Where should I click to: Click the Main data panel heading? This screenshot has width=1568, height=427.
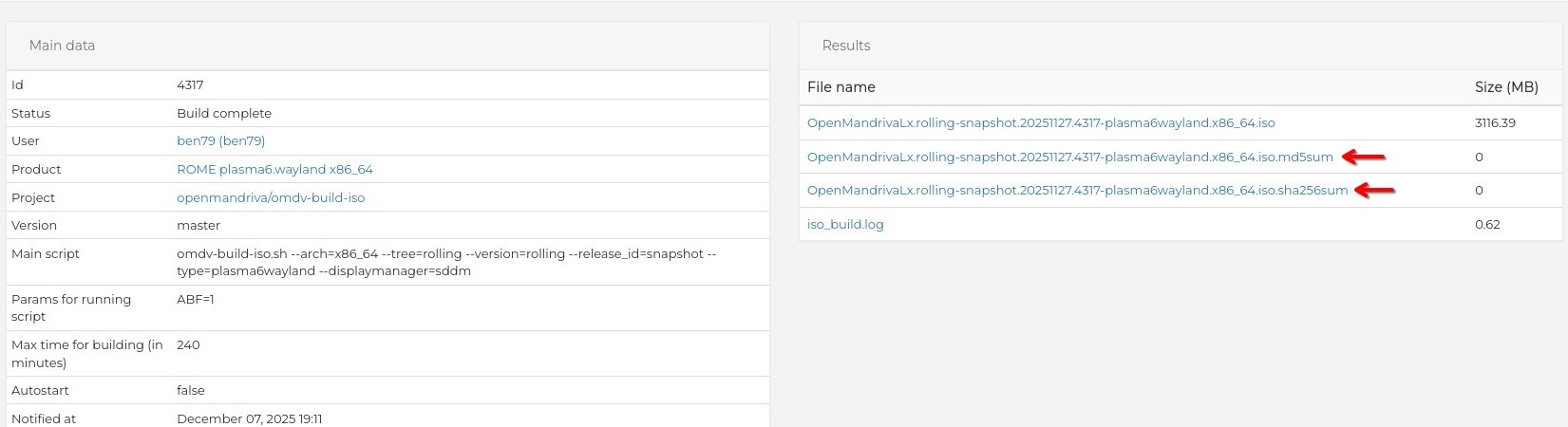(62, 46)
